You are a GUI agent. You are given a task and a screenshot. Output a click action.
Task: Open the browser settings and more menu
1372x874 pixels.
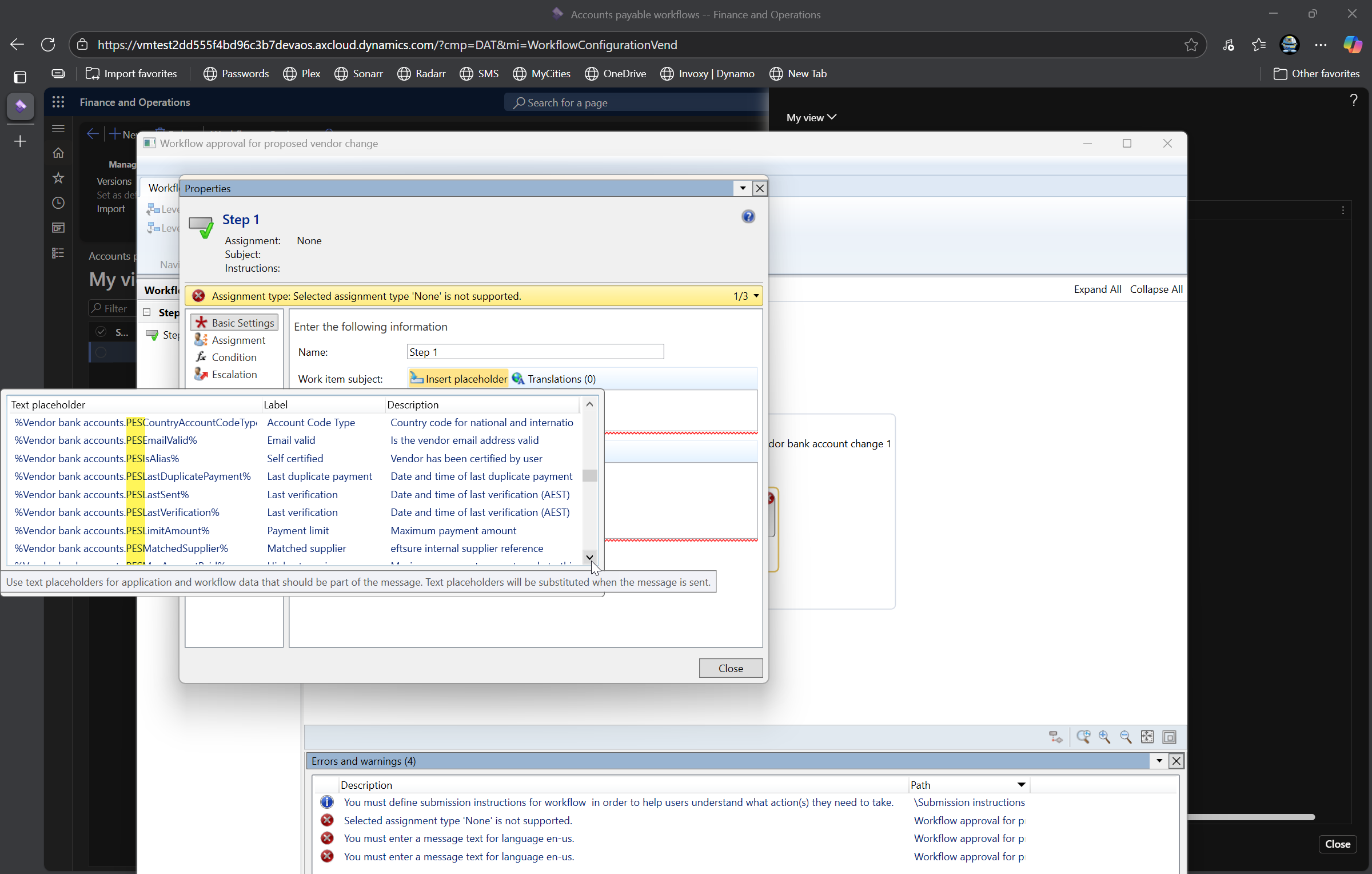(x=1321, y=45)
